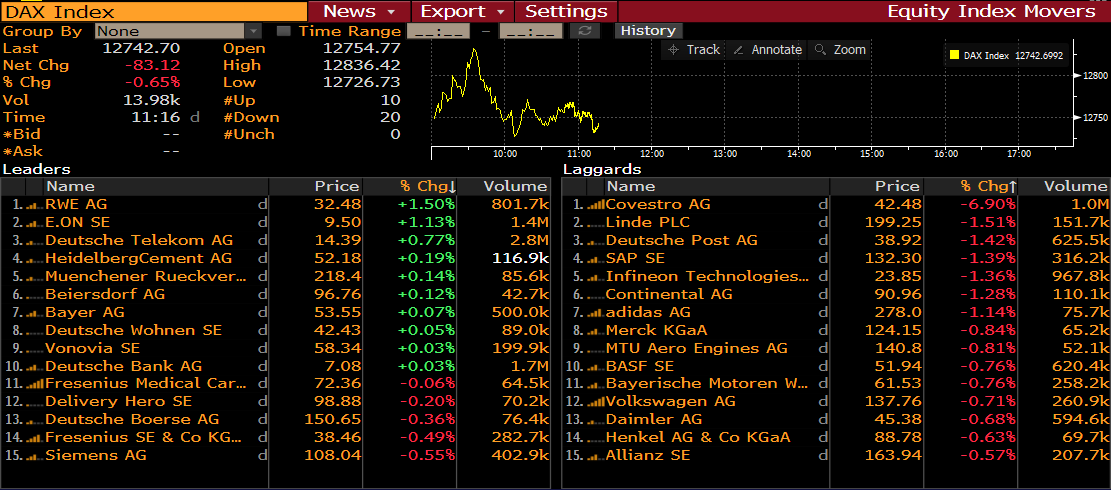This screenshot has height=490, width=1111.
Task: Click the History button
Action: point(648,30)
